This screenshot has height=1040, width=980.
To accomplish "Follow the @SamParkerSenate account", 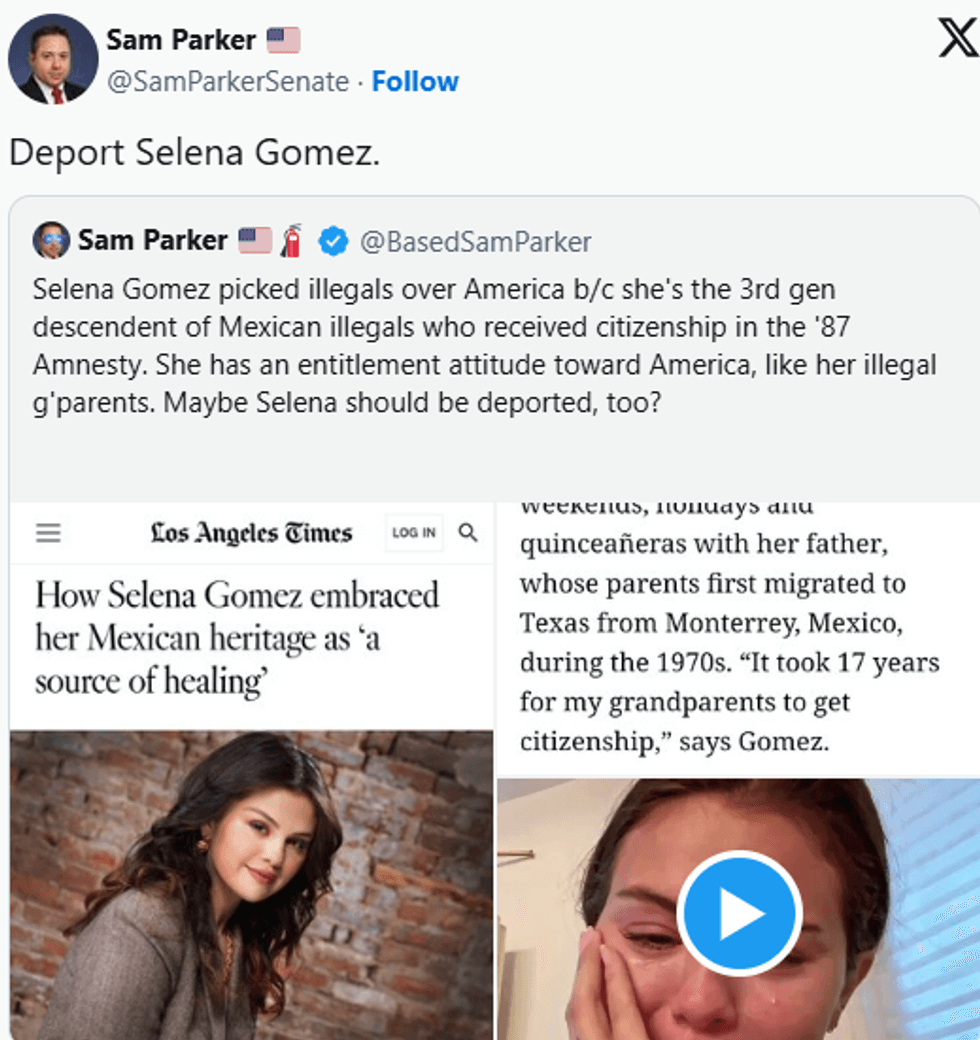I will pyautogui.click(x=415, y=81).
